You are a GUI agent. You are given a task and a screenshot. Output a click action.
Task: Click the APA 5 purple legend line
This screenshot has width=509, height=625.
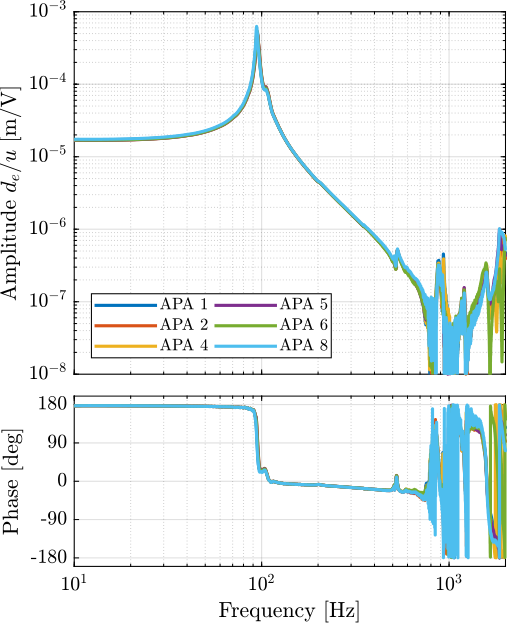pyautogui.click(x=246, y=305)
